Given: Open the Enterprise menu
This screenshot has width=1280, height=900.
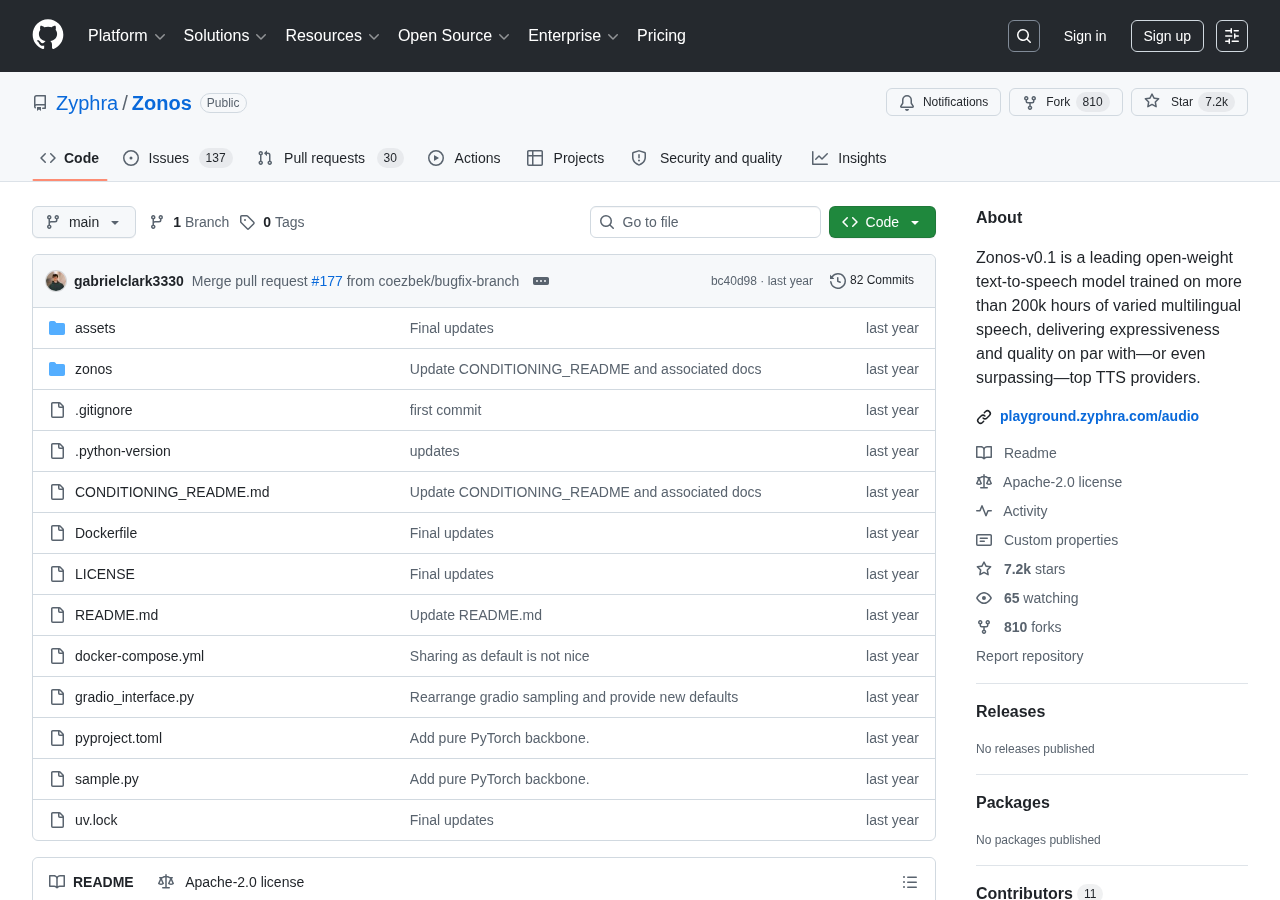Looking at the screenshot, I should click(573, 36).
